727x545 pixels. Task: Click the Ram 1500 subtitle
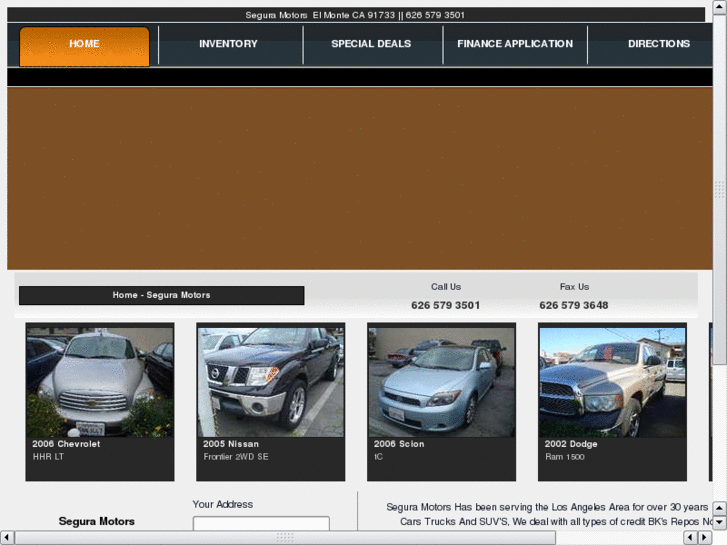coord(565,457)
